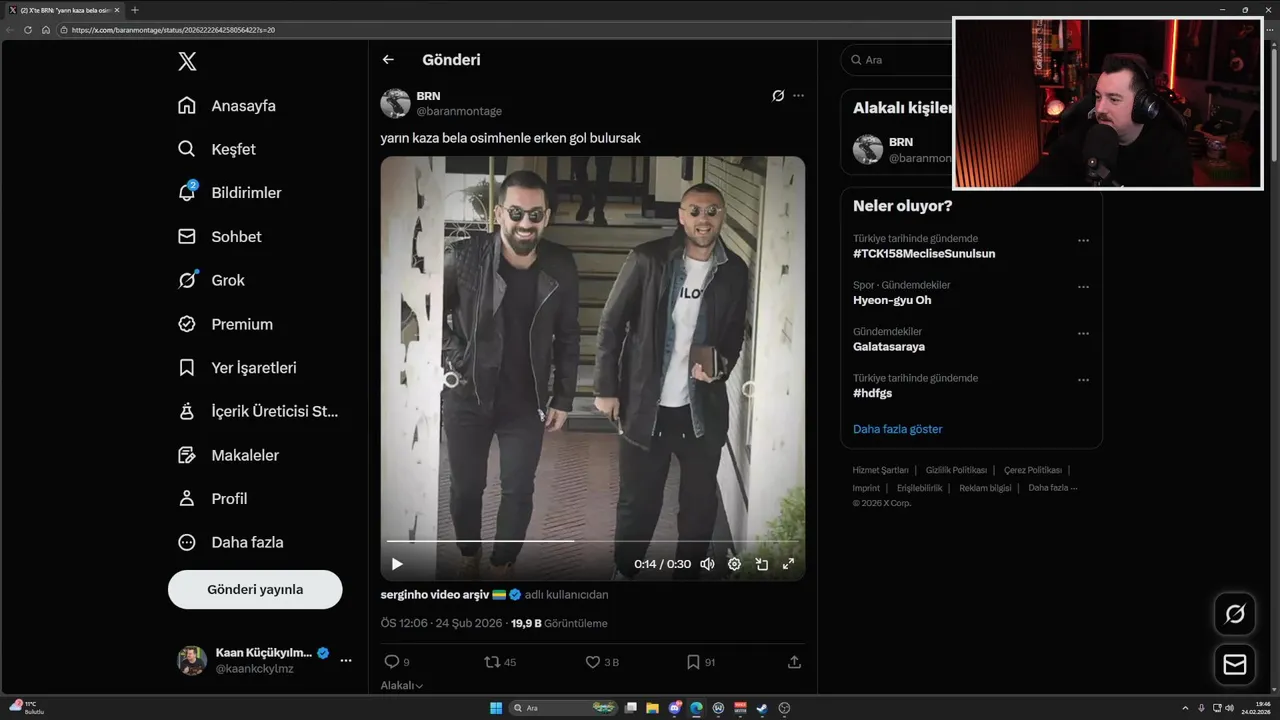Go to Anasayfa home page
This screenshot has height=720, width=1280.
226,105
